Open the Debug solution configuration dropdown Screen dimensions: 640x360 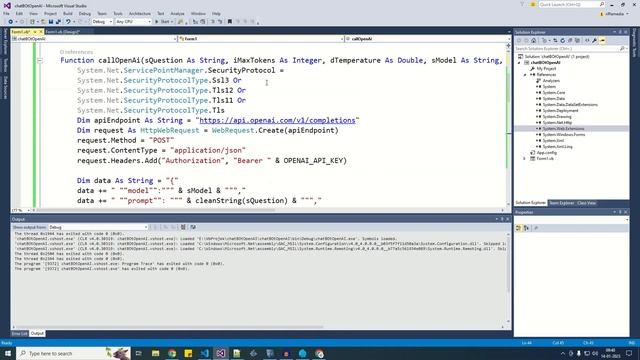102,22
